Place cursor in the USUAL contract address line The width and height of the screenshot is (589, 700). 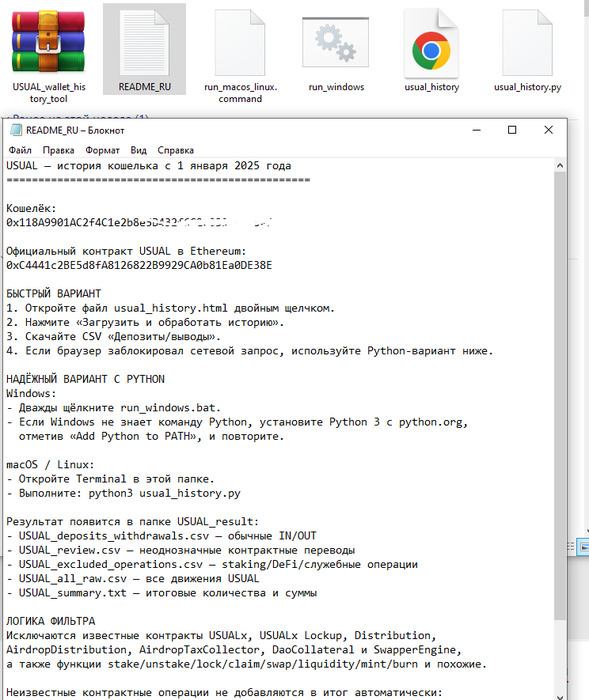[x=139, y=265]
